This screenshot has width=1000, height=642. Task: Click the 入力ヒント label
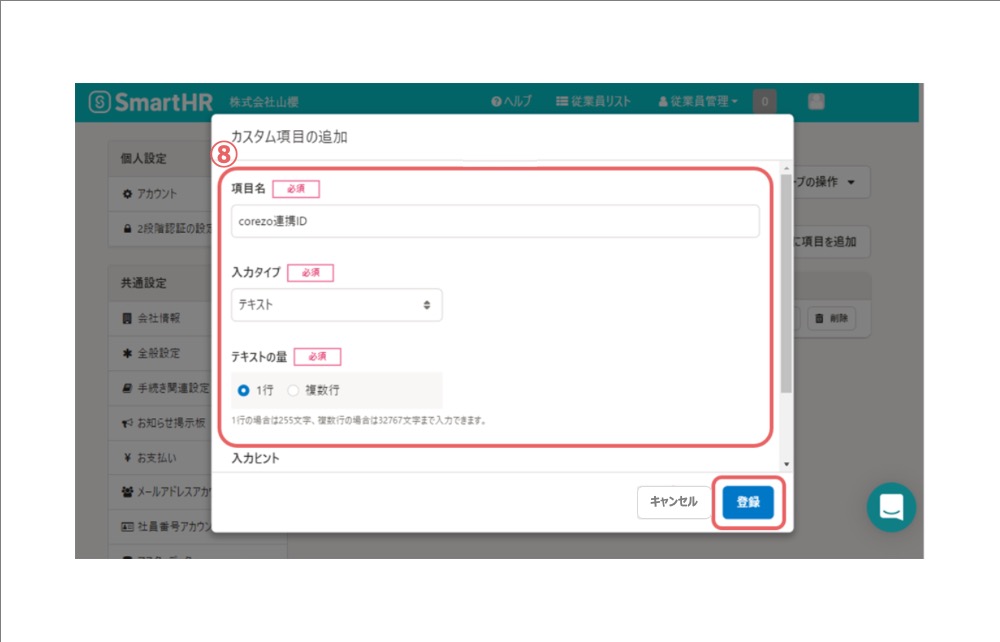(255, 458)
